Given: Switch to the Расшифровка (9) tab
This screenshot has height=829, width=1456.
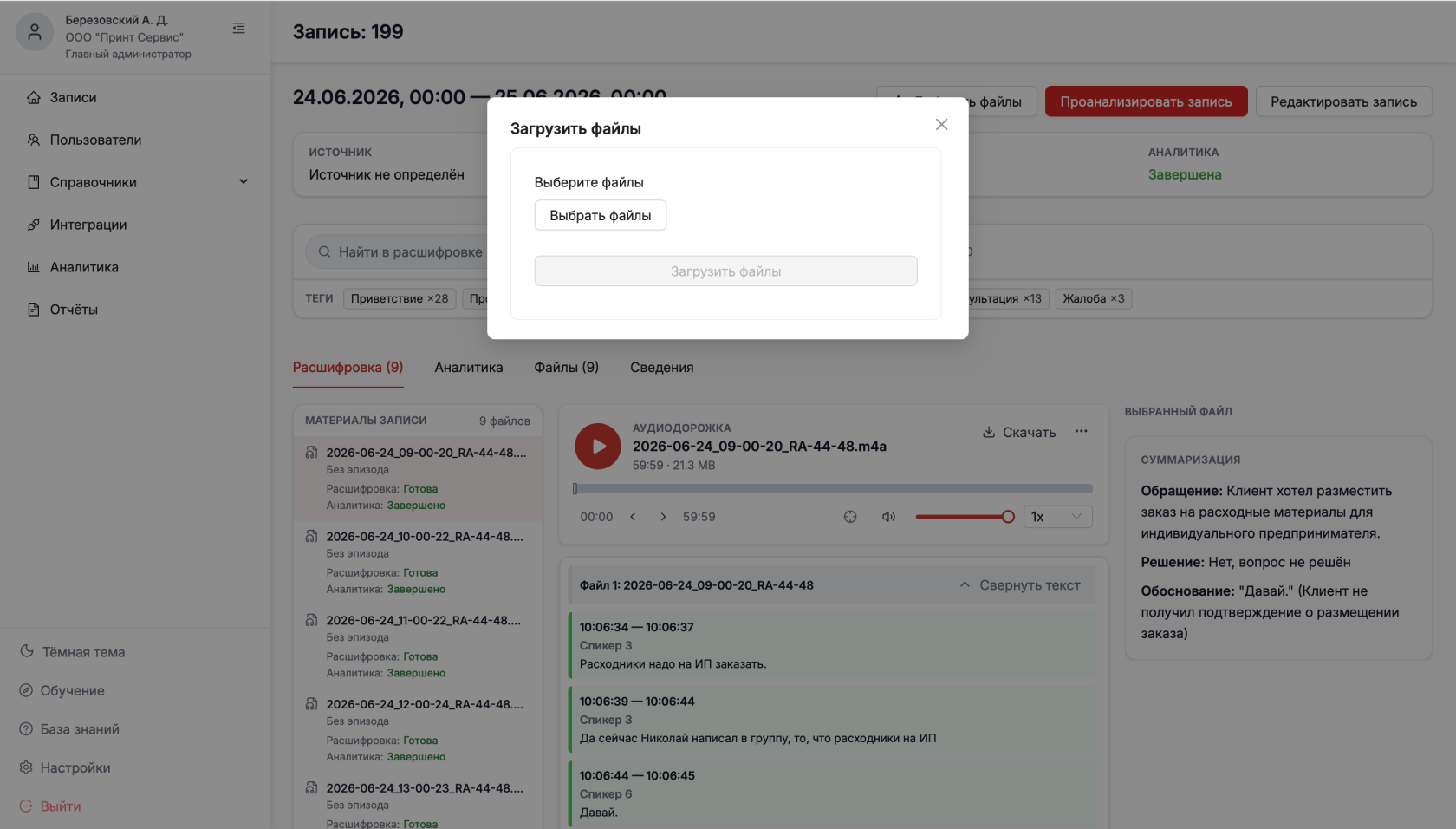Looking at the screenshot, I should coord(348,368).
